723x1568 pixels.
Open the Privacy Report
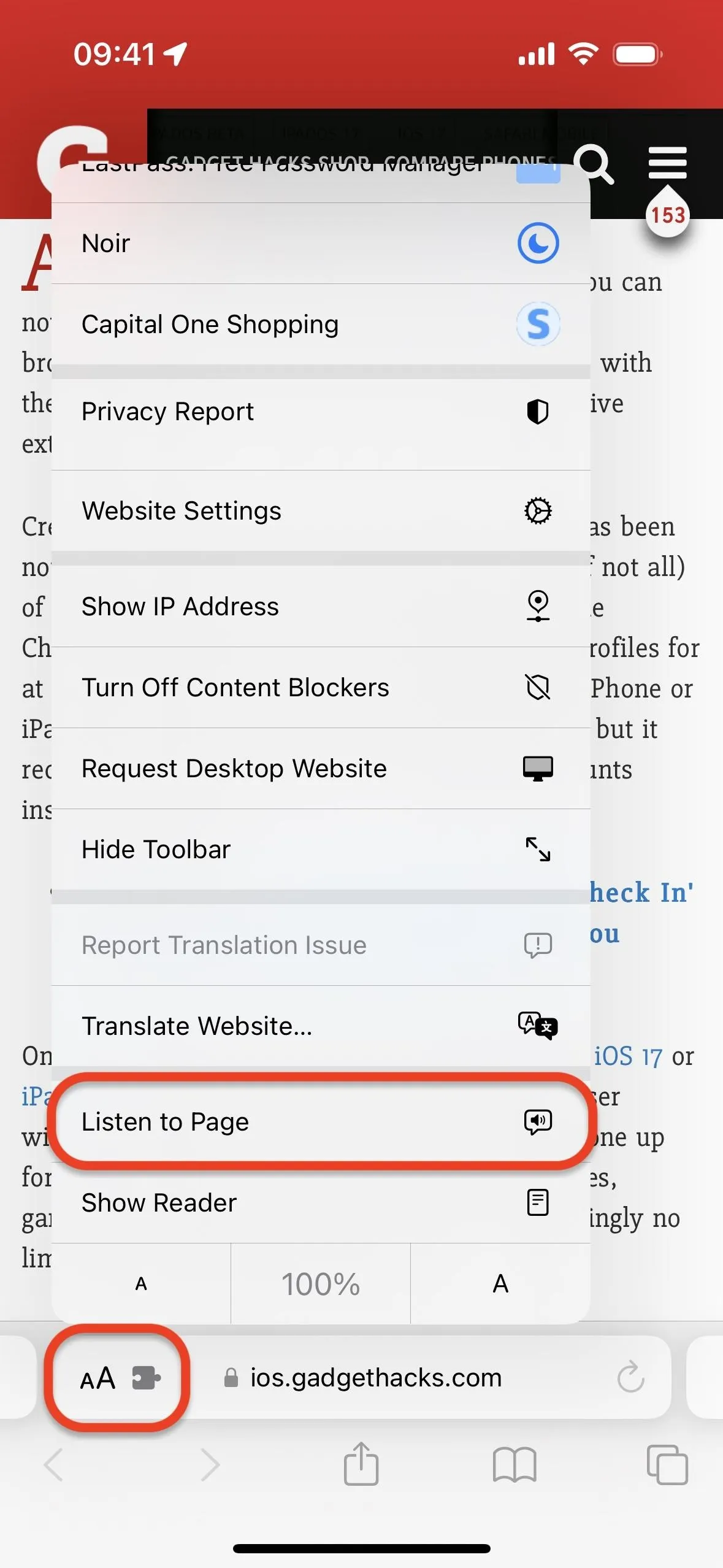321,424
